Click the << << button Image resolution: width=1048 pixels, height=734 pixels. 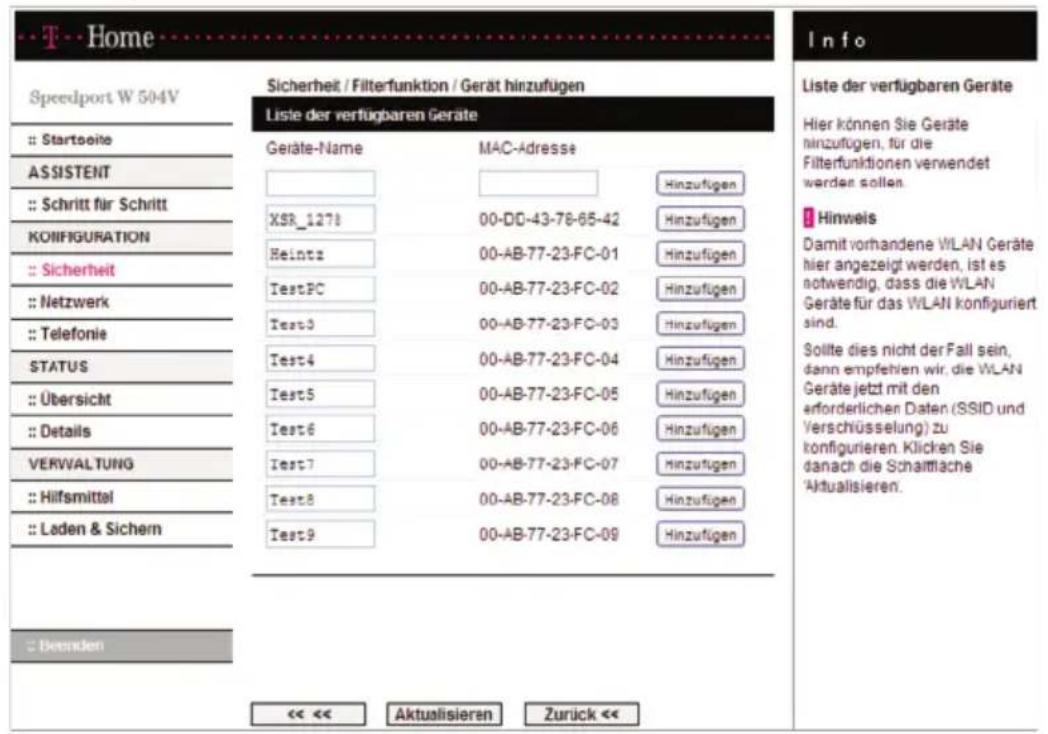tap(309, 714)
